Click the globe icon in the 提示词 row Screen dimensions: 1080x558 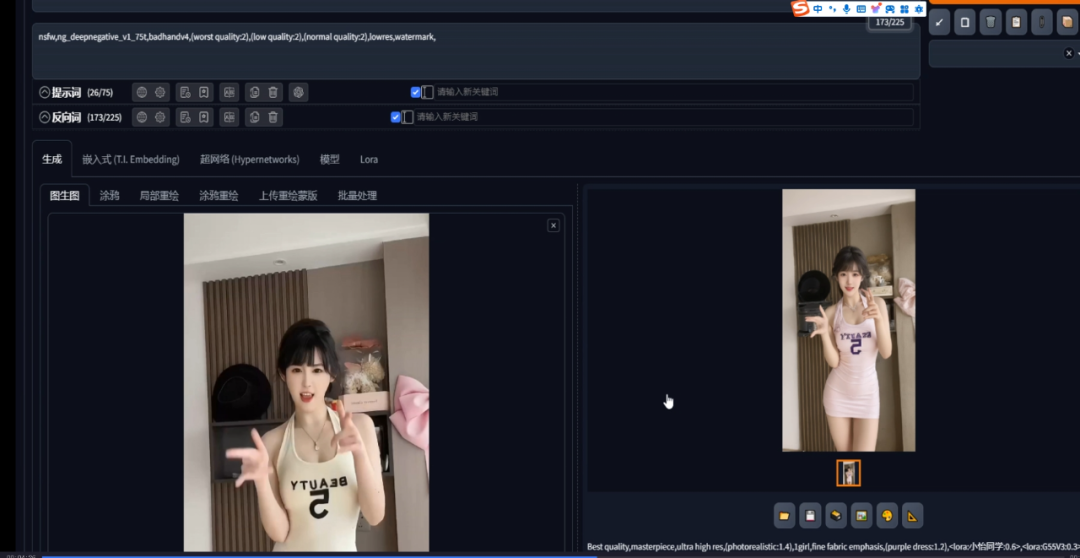(x=141, y=92)
